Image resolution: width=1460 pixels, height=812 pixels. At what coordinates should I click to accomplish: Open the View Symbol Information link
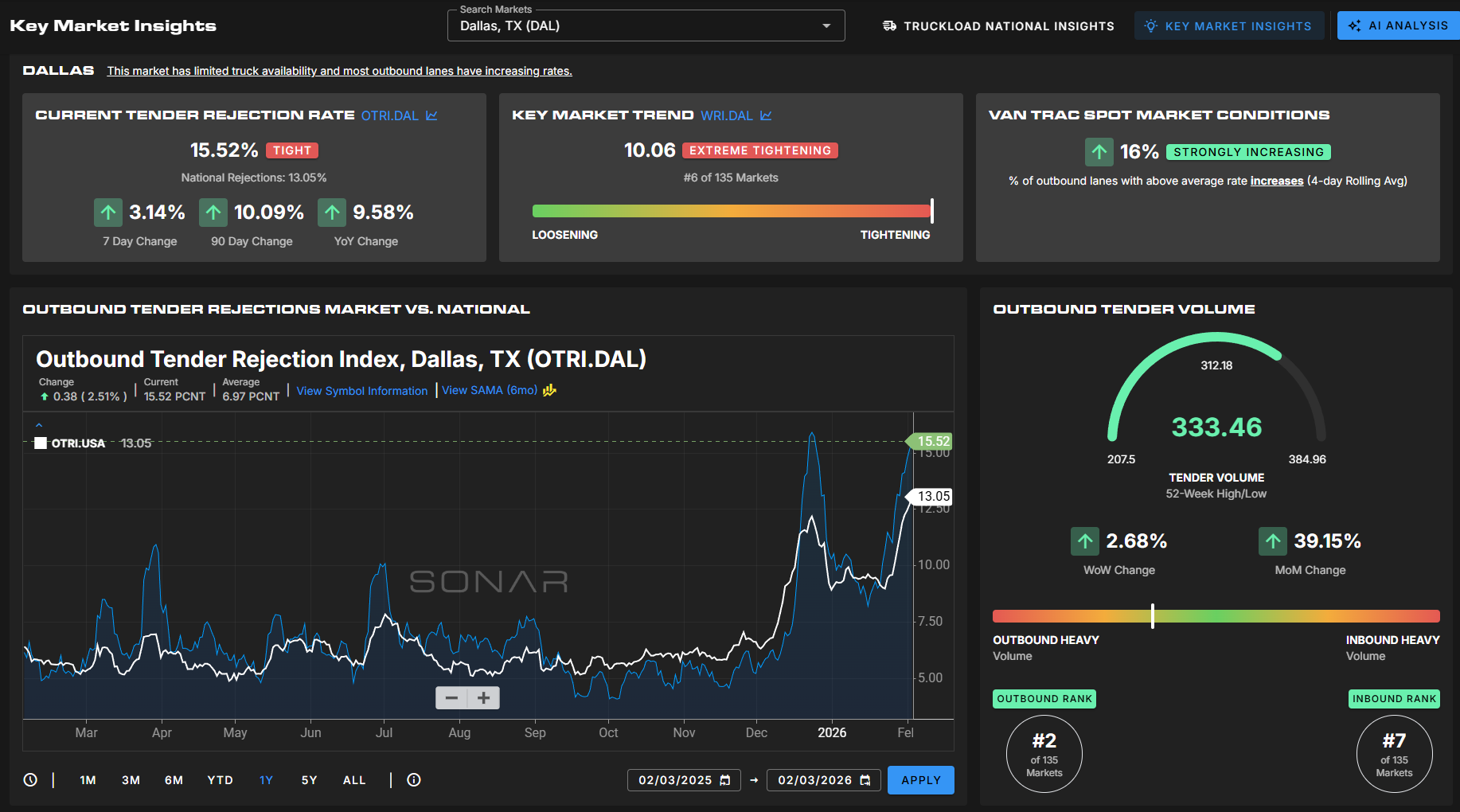pyautogui.click(x=361, y=391)
